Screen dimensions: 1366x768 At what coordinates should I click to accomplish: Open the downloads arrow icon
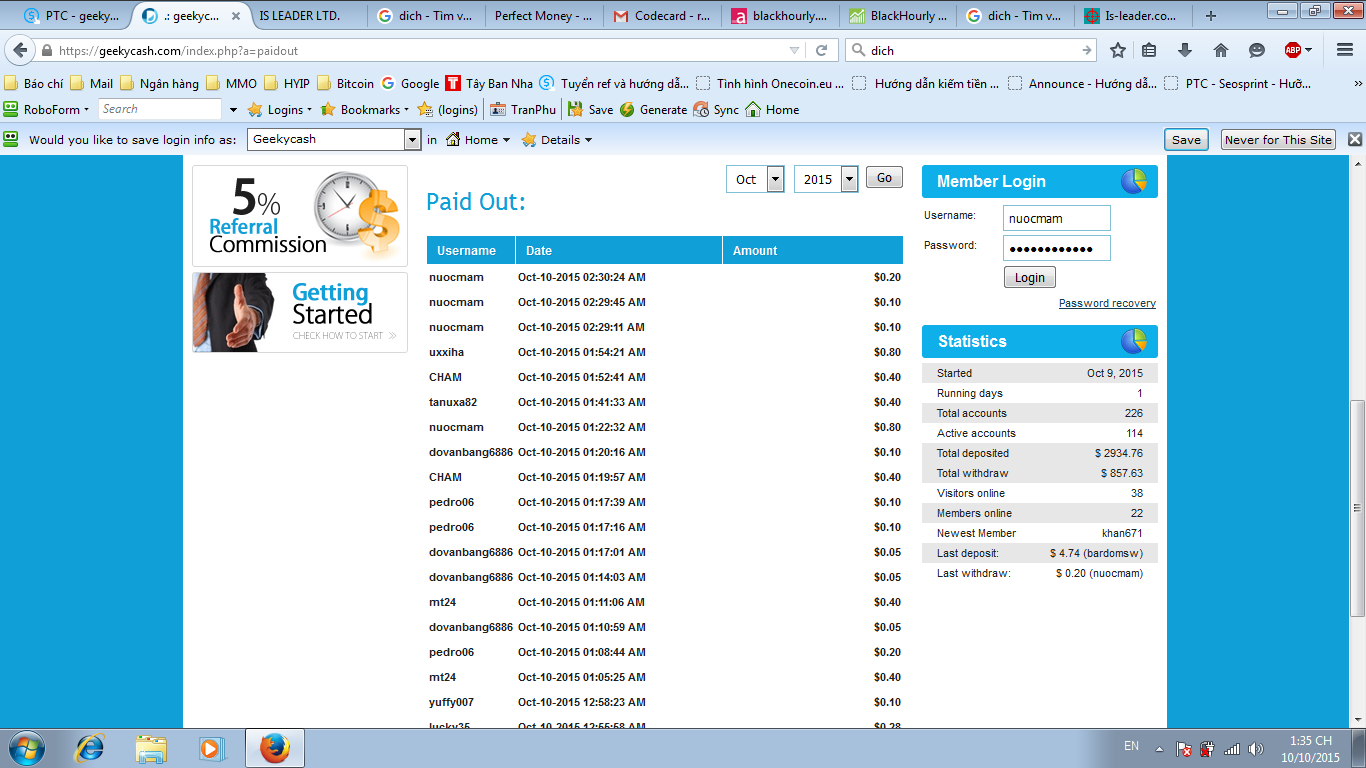[1185, 50]
